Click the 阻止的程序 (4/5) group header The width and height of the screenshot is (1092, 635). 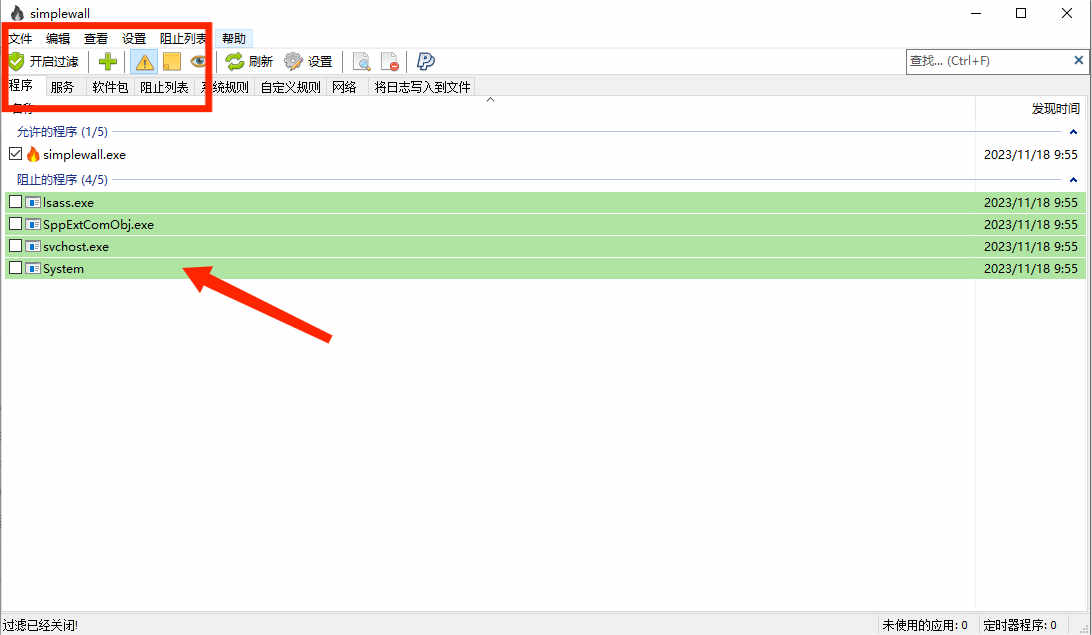pyautogui.click(x=62, y=180)
